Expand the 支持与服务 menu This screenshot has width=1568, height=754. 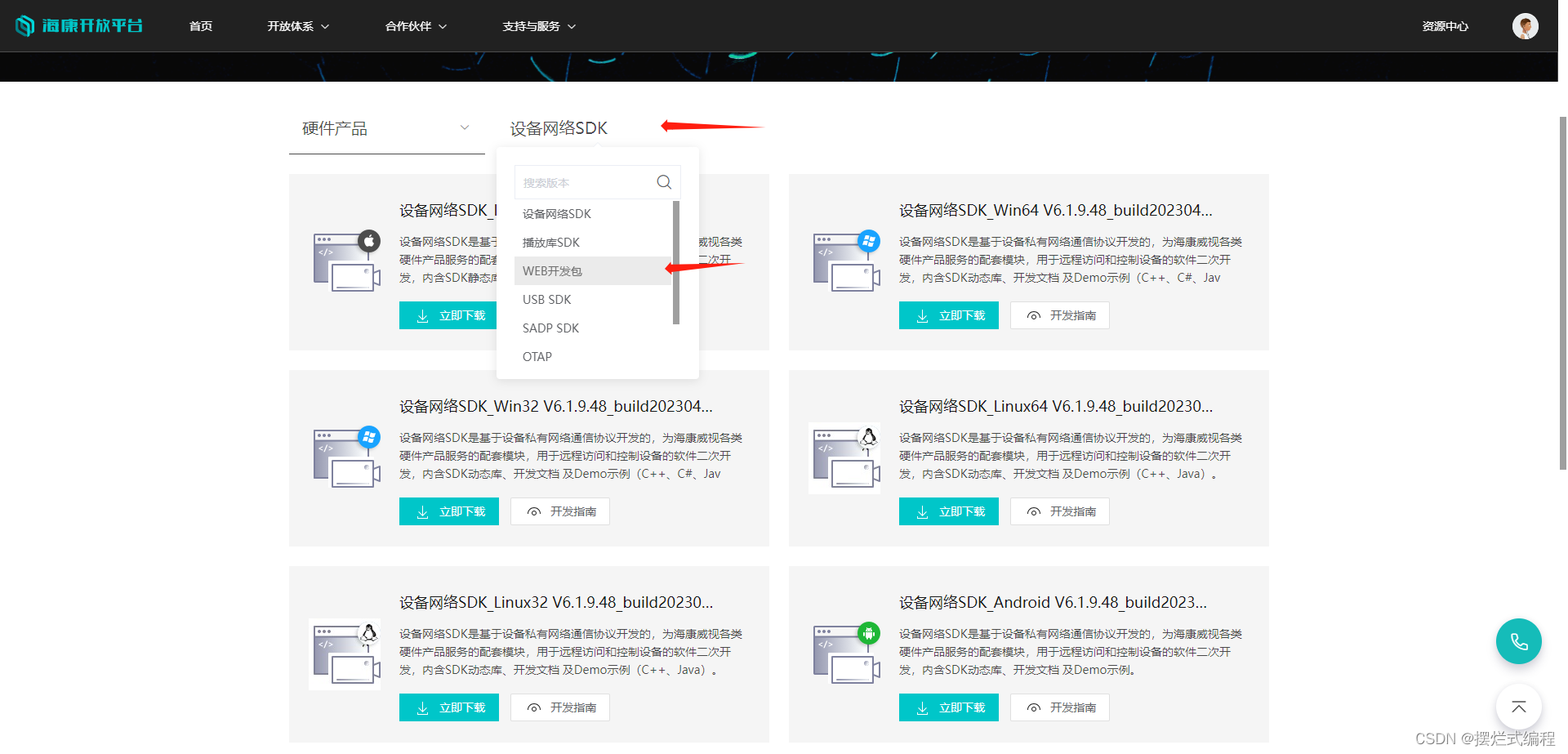539,26
